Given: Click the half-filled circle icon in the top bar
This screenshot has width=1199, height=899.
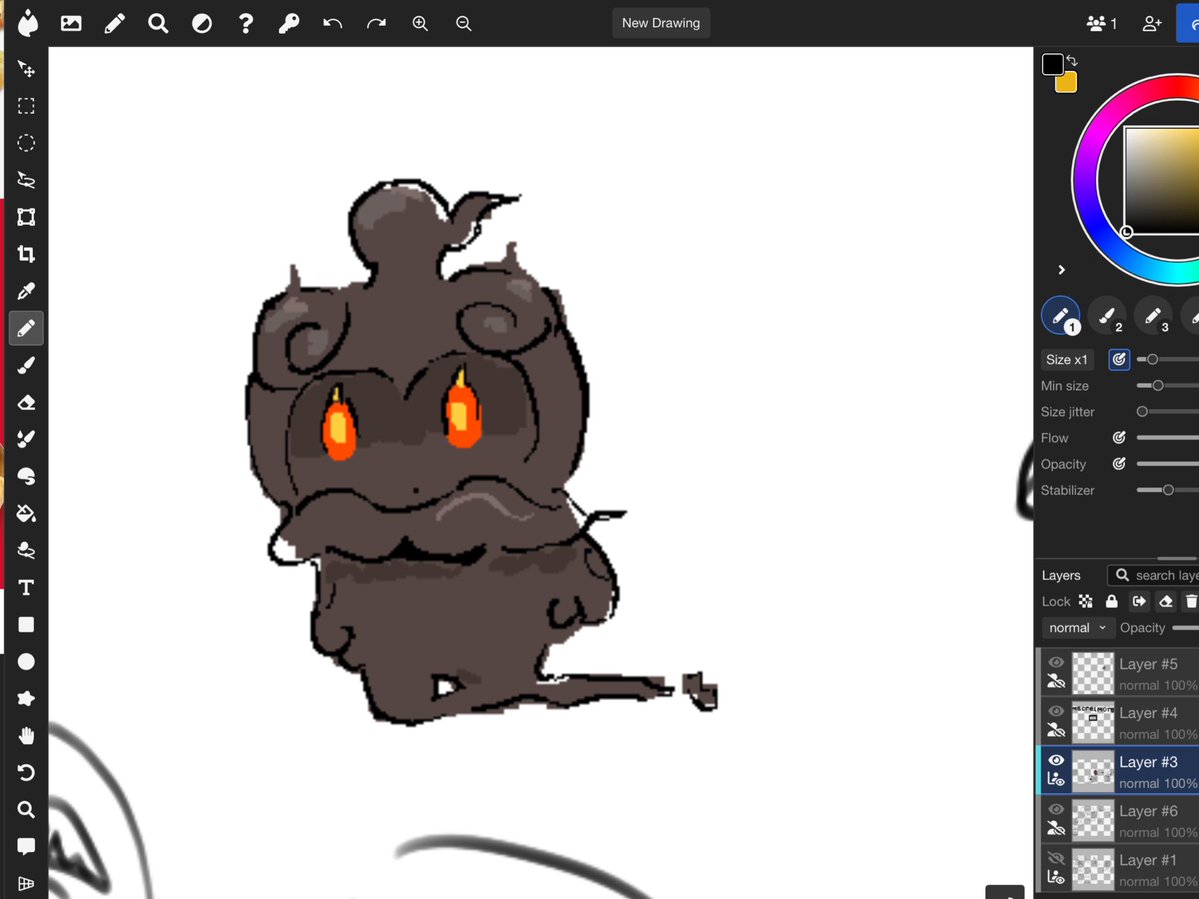Looking at the screenshot, I should (202, 23).
